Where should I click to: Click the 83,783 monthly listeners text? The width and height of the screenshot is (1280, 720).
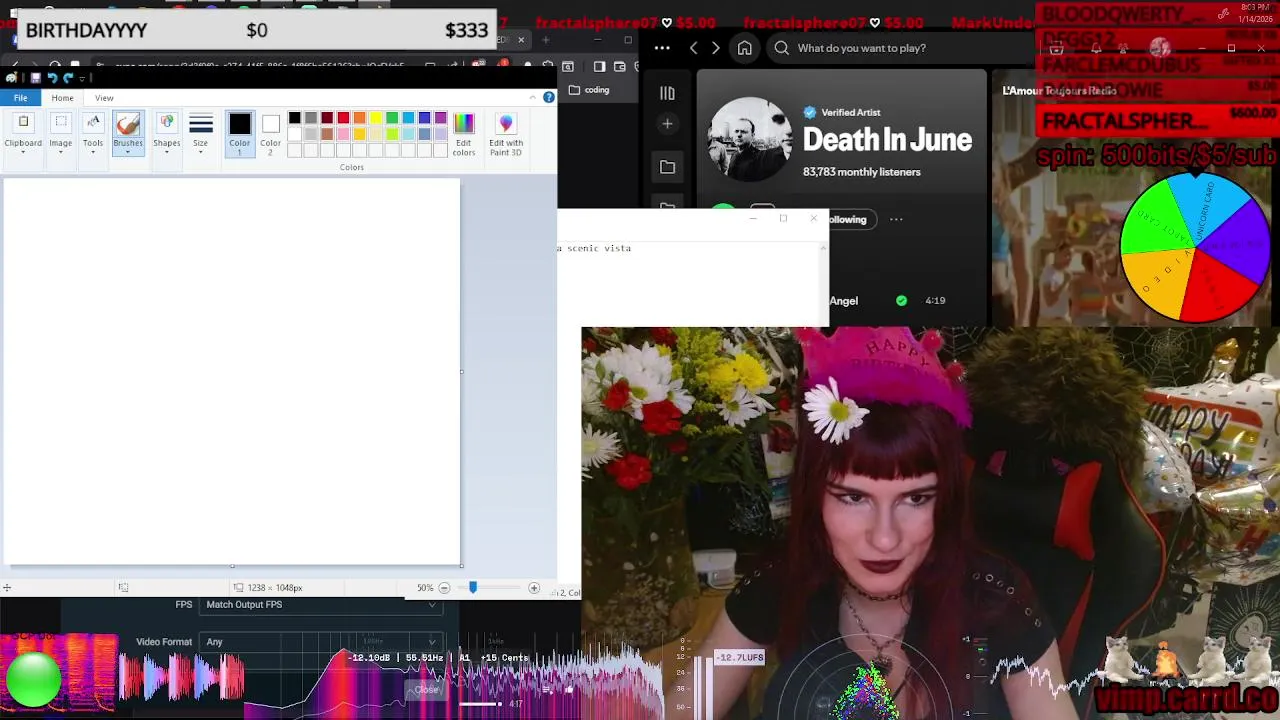[862, 172]
